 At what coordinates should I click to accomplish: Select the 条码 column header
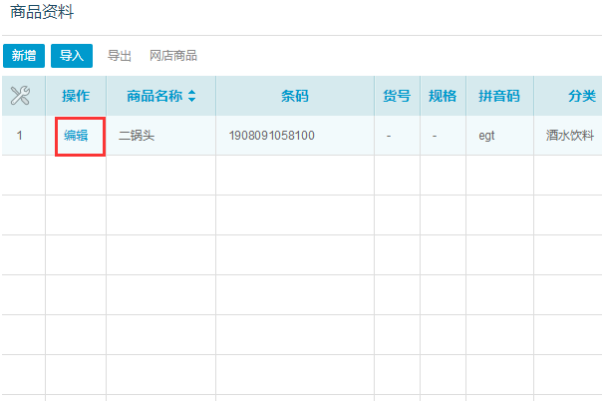pos(294,96)
